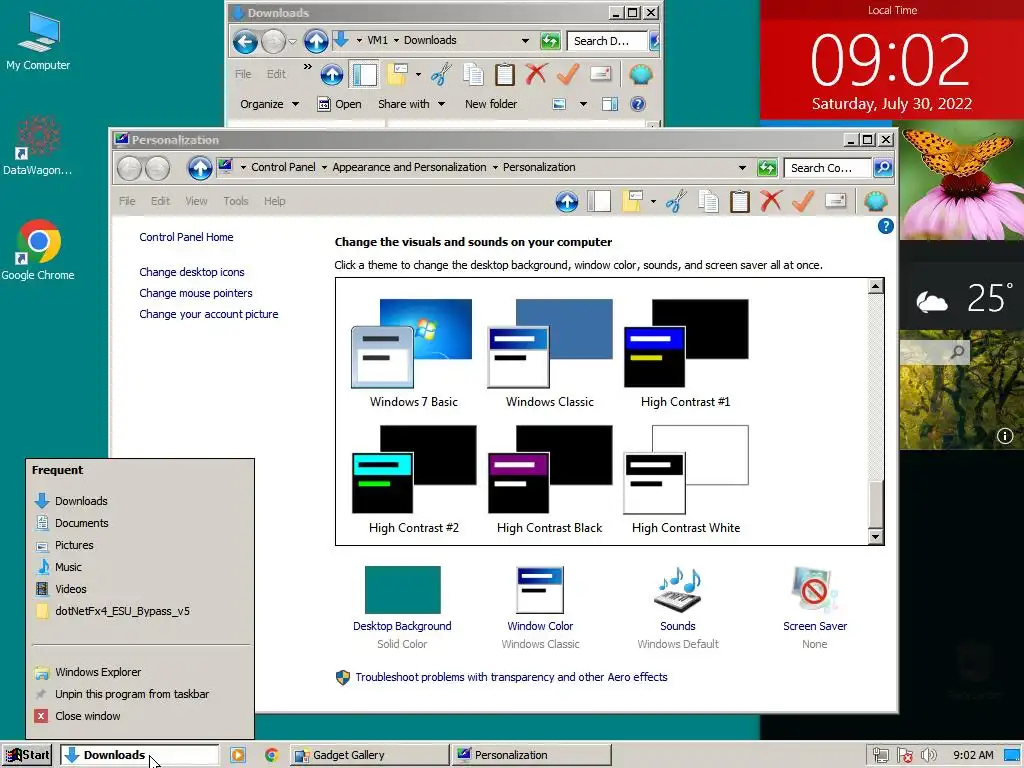
Task: Click orange checkmark Properties icon in Personalization toolbar
Action: coord(803,201)
